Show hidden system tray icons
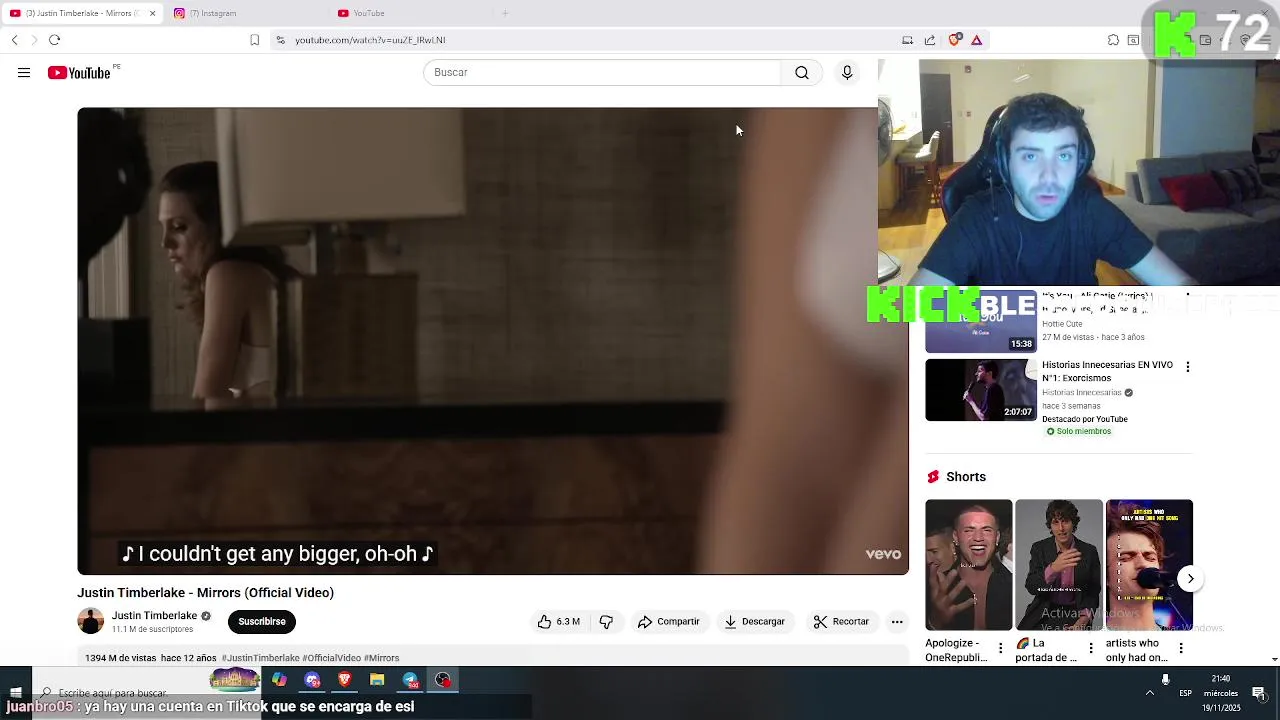The width and height of the screenshot is (1280, 720). [1150, 693]
